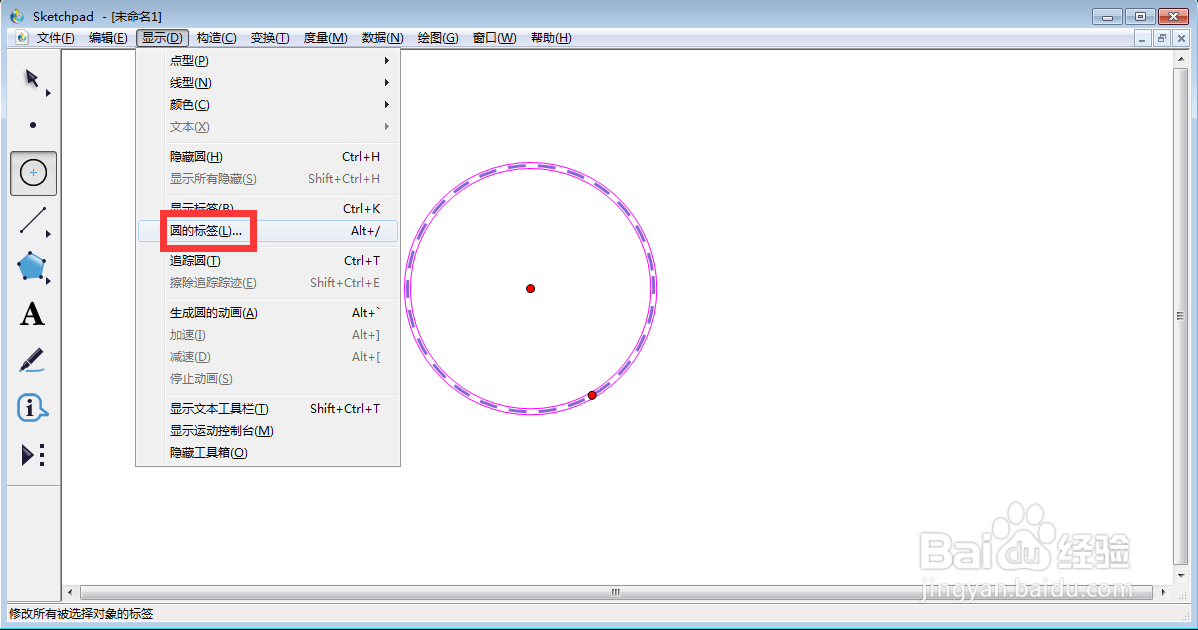This screenshot has height=630, width=1198.
Task: Choose 追踪圆(T) menu entry
Action: point(268,260)
